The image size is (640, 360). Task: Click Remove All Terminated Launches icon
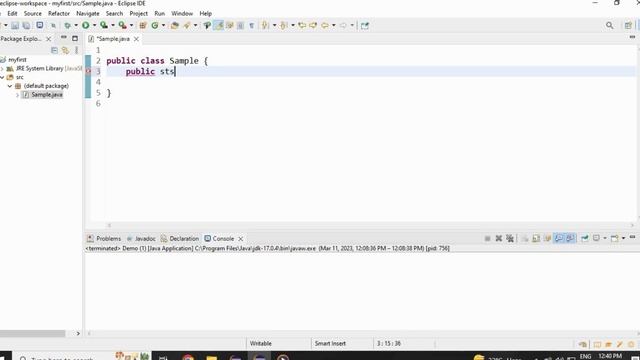[510, 238]
